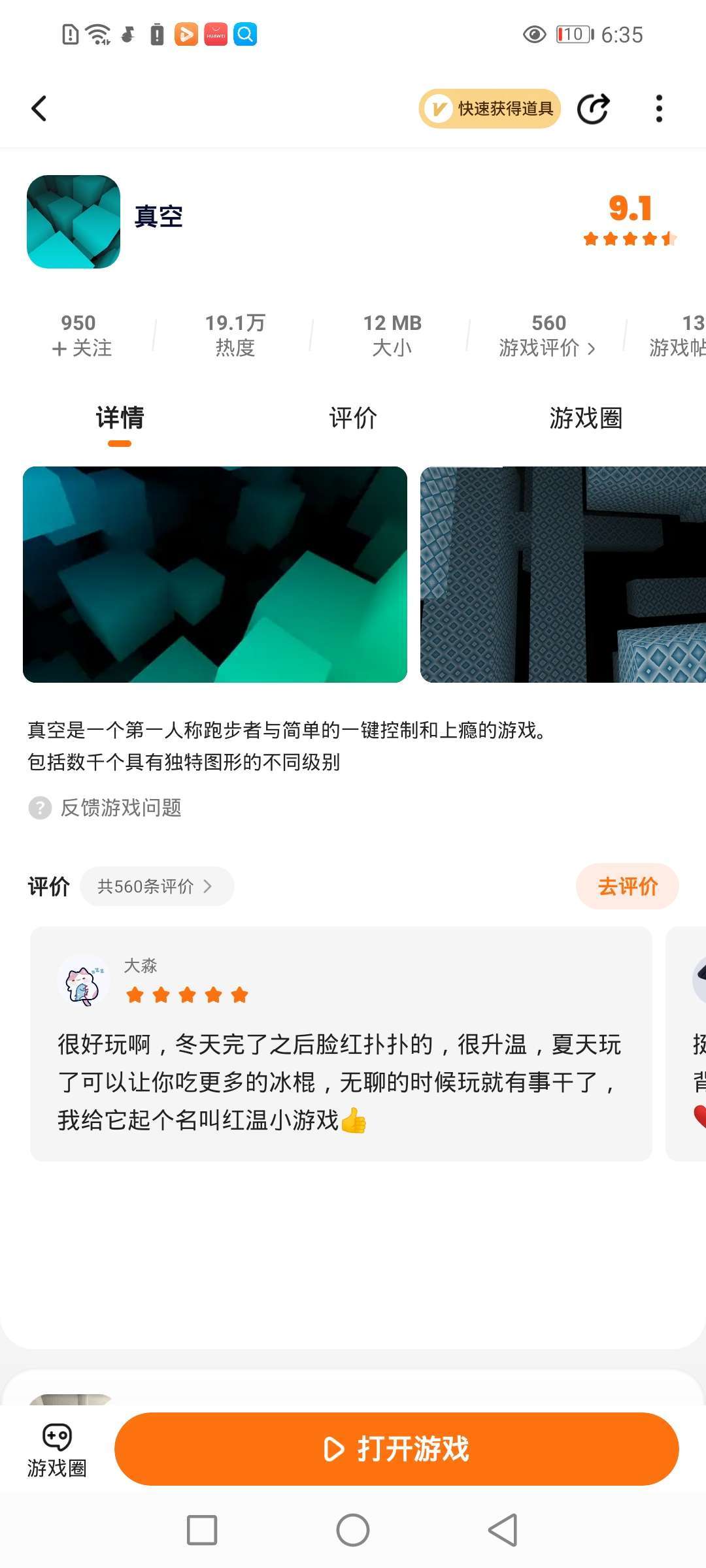Viewport: 706px width, 1568px height.
Task: Switch to the 游戏圈 tab
Action: [x=586, y=418]
